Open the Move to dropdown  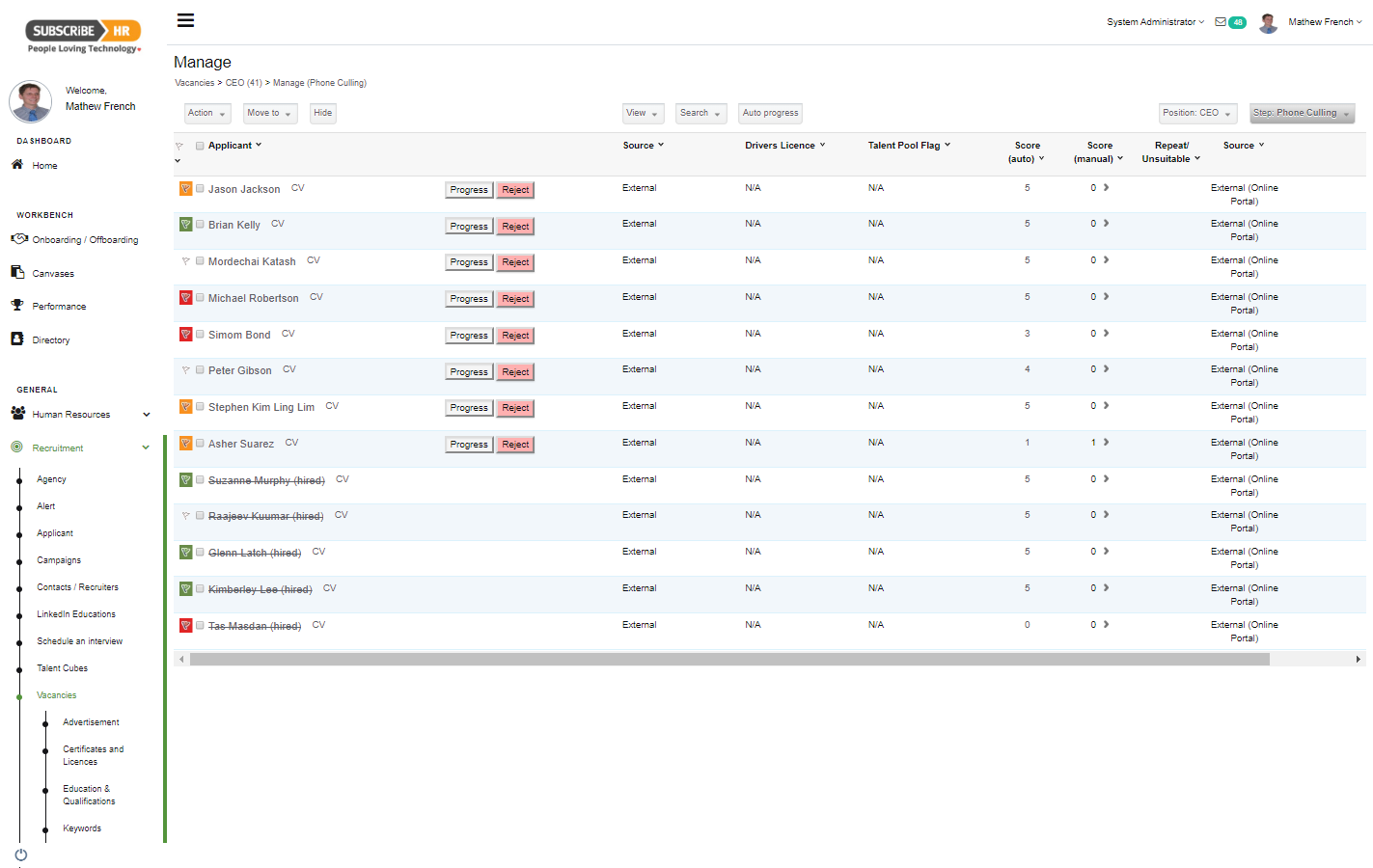269,113
